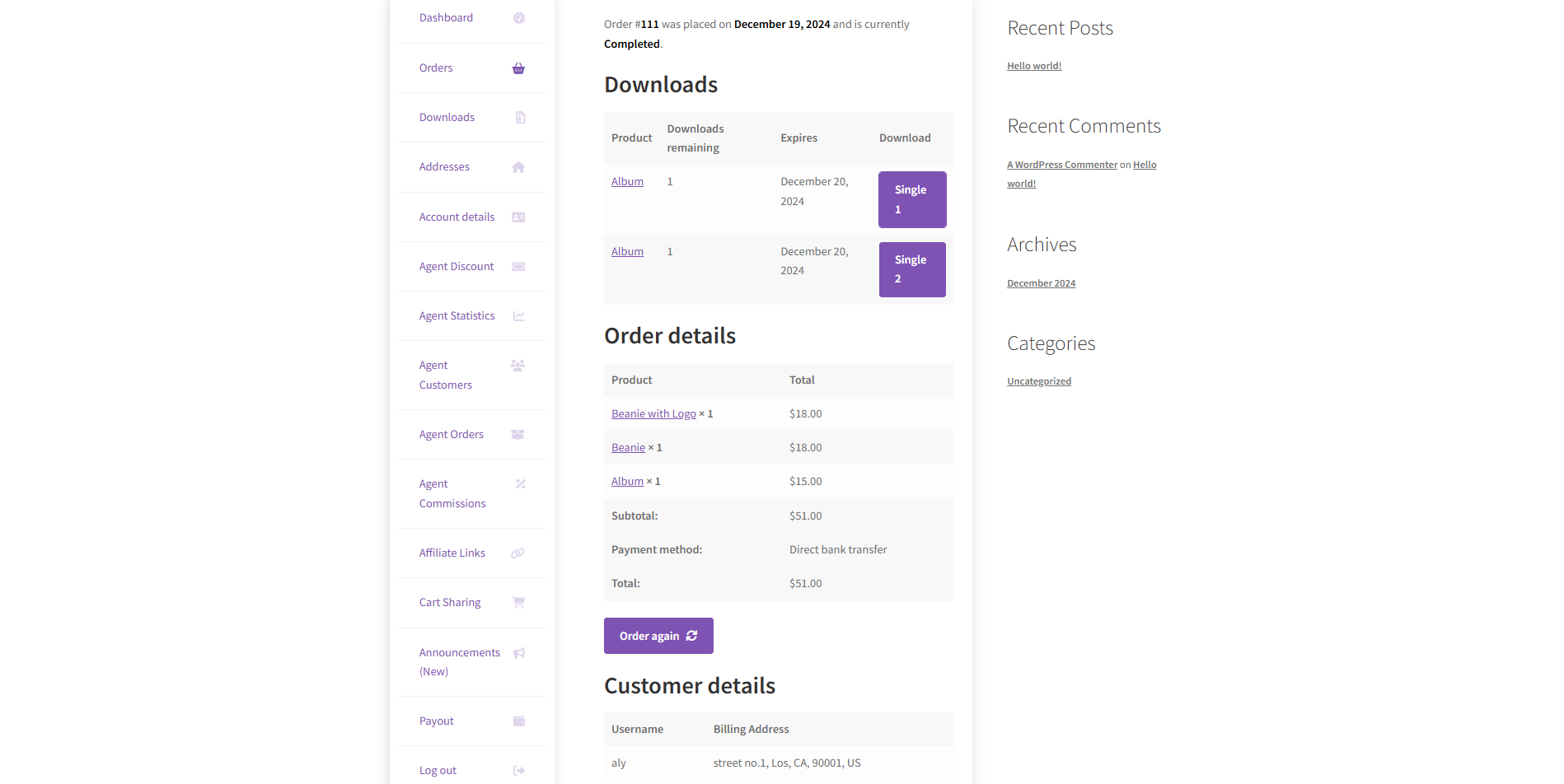Click the Payout wallet icon

click(519, 721)
